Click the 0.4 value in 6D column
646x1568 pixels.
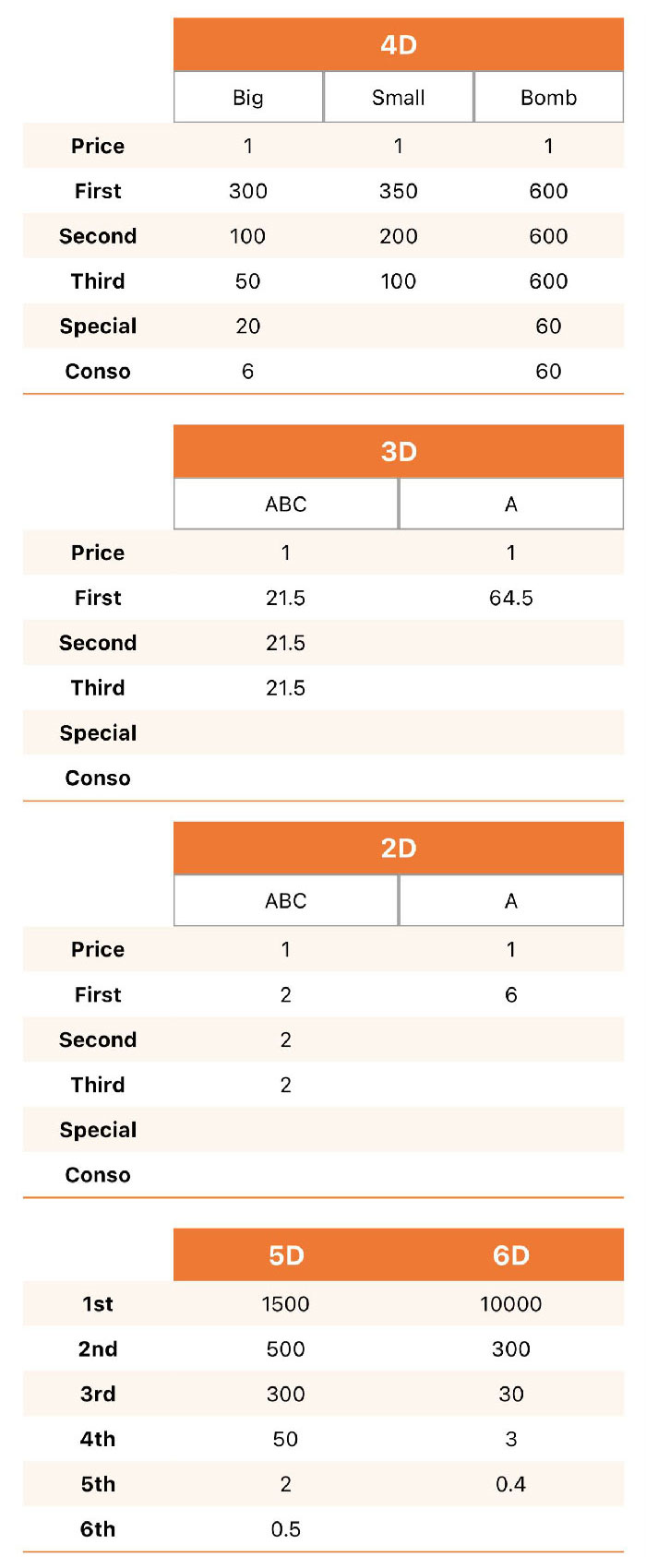511,1484
